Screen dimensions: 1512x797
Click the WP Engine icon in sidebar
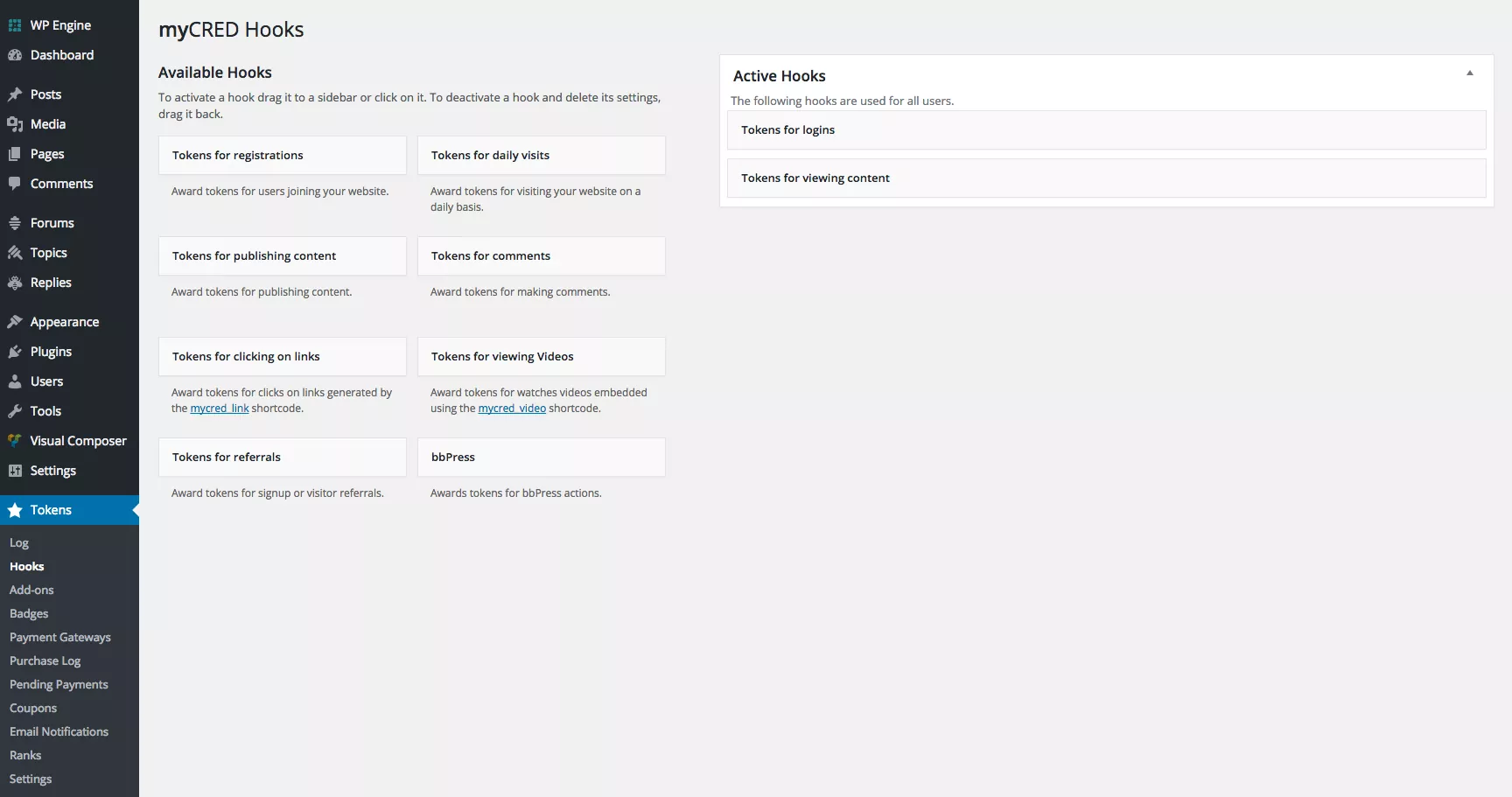click(15, 25)
